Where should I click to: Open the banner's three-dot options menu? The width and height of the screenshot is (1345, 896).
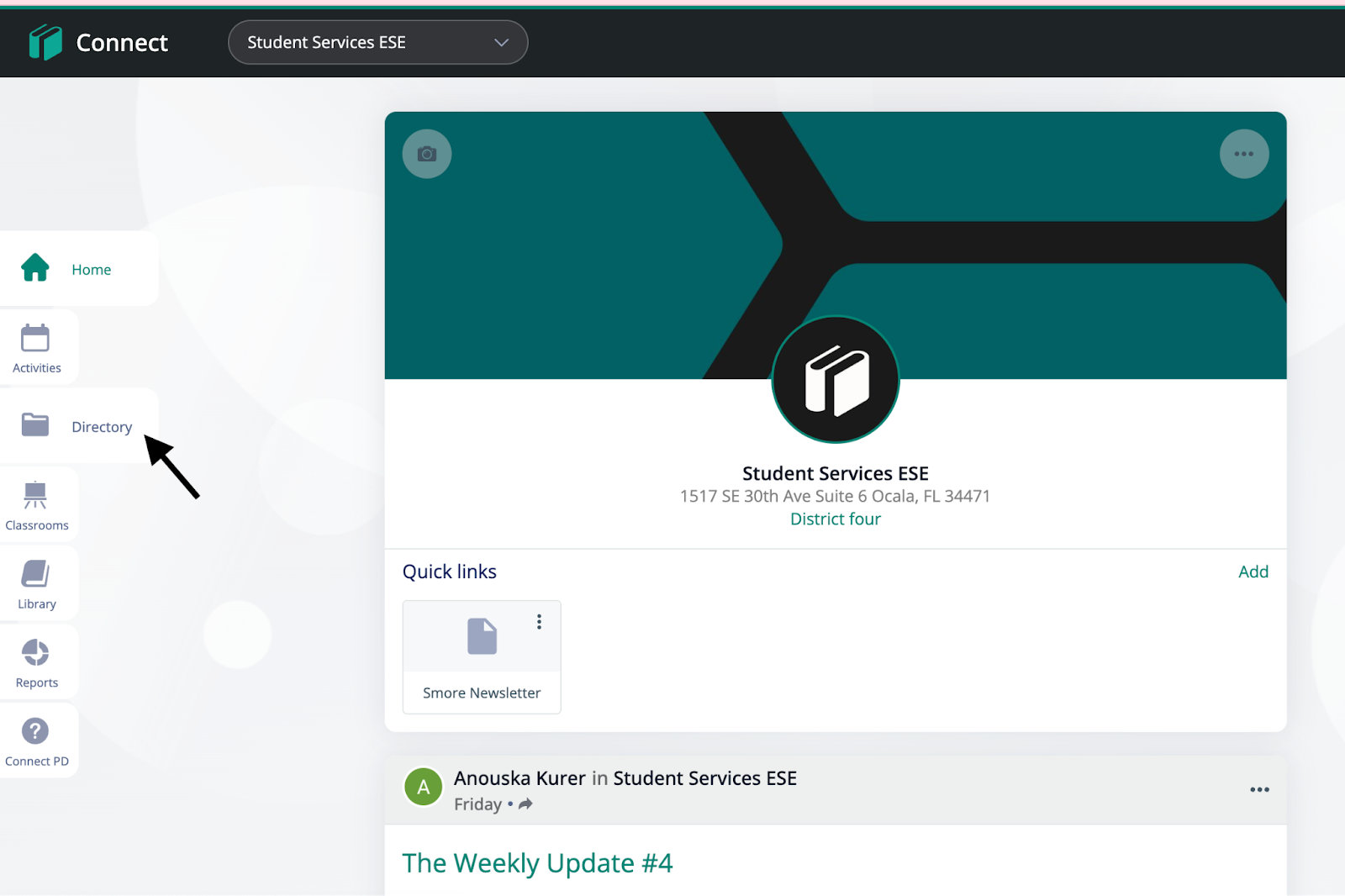coord(1244,154)
